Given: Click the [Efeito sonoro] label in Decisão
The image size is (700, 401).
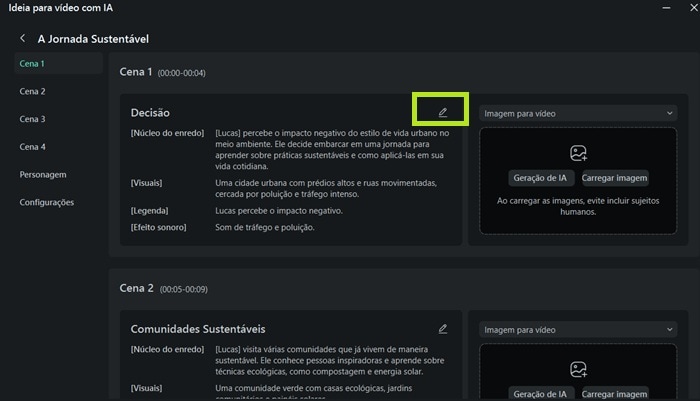Looking at the screenshot, I should (158, 227).
